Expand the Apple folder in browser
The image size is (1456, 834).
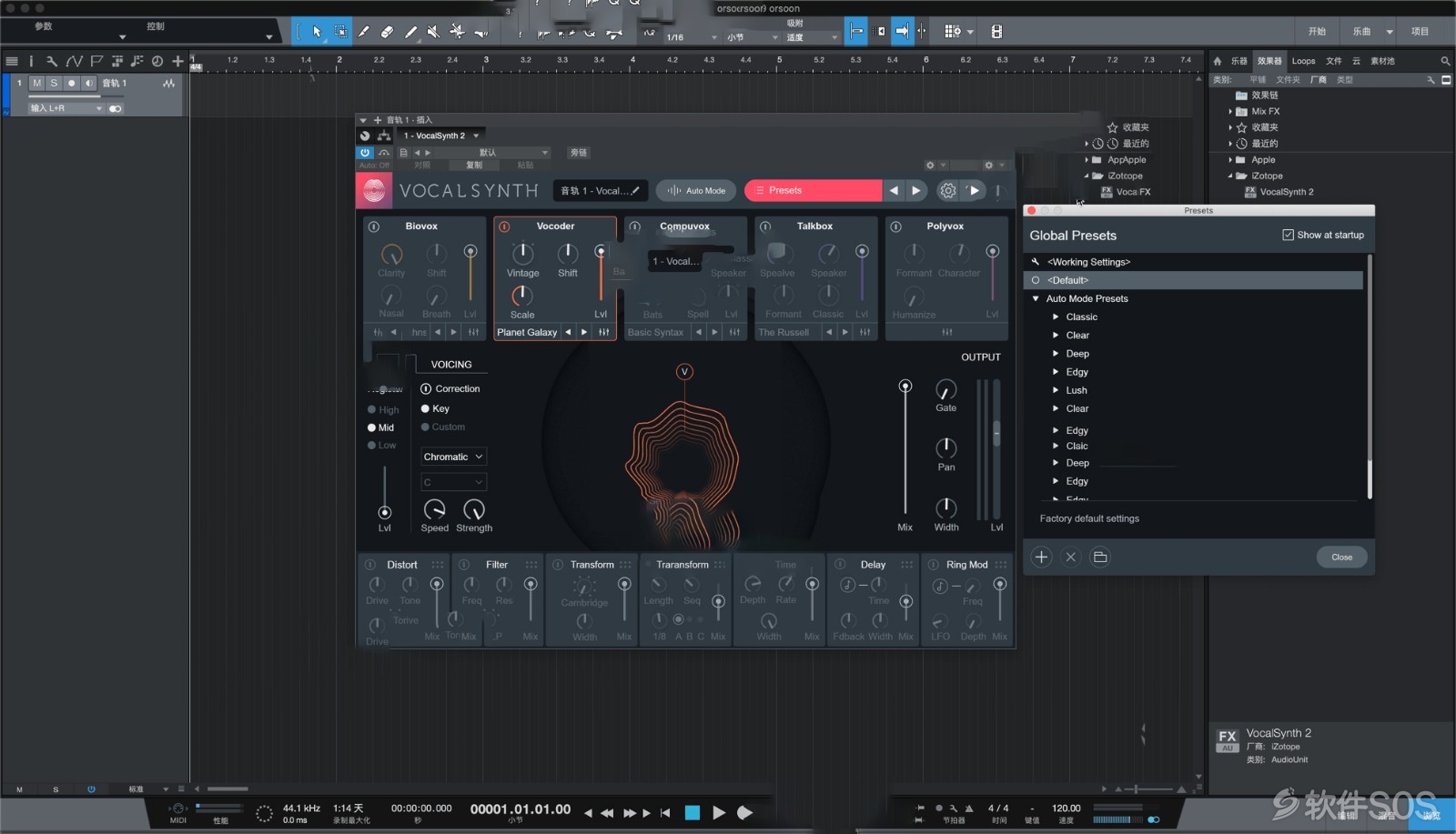pyautogui.click(x=1230, y=160)
